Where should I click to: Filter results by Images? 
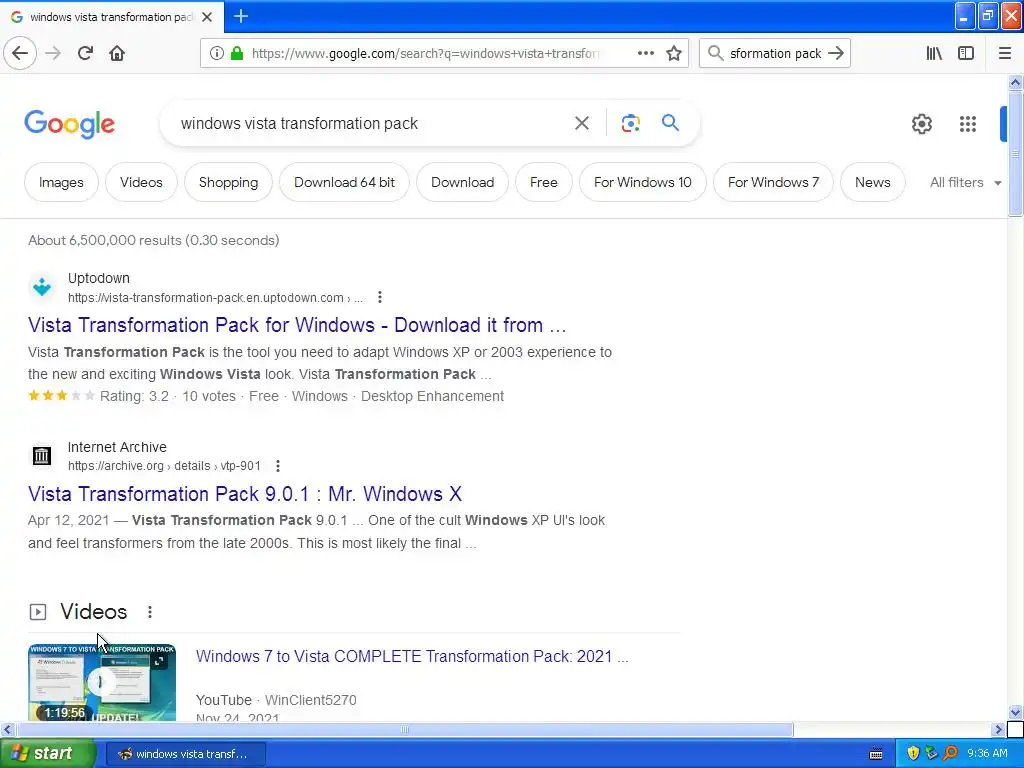click(x=61, y=182)
